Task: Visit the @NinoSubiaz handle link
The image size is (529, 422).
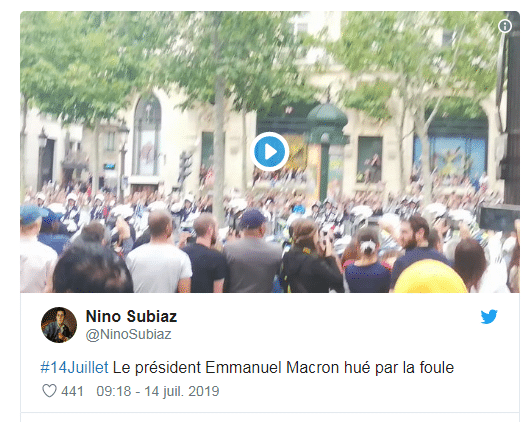Action: pos(128,334)
